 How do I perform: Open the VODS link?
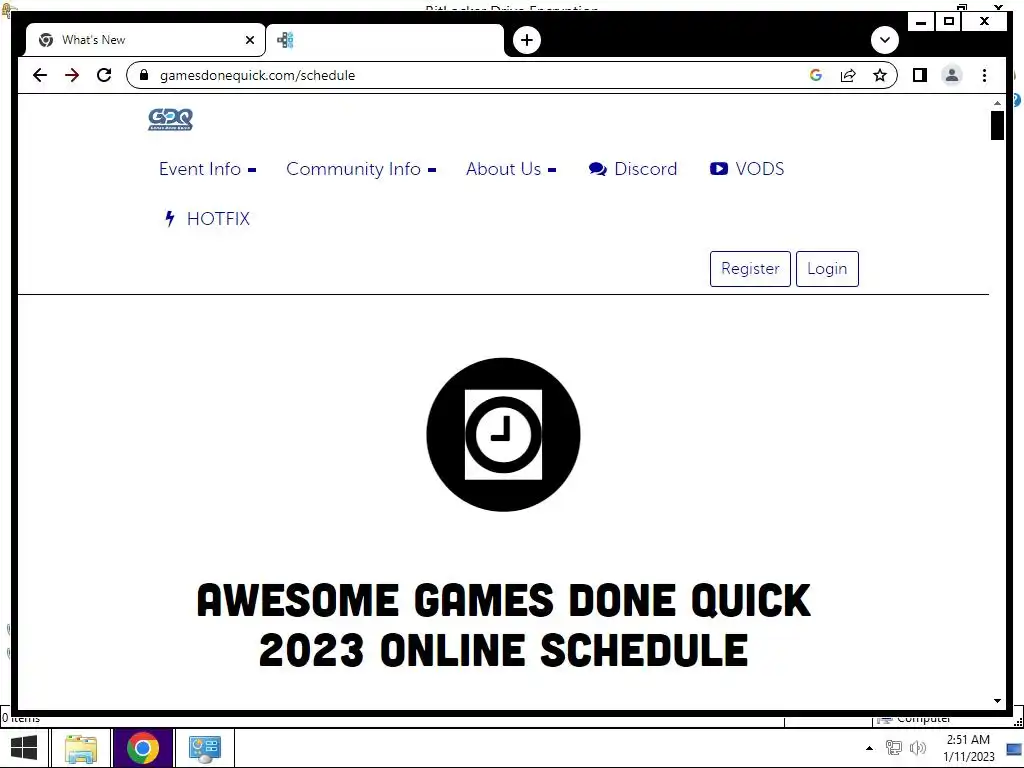coord(746,169)
